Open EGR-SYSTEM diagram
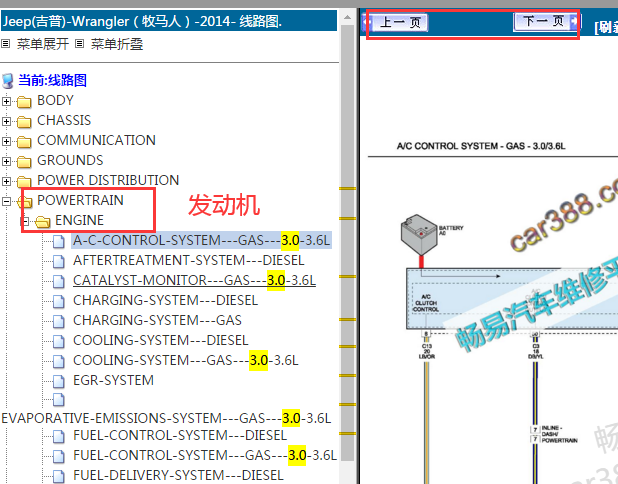This screenshot has height=484, width=618. click(x=113, y=380)
